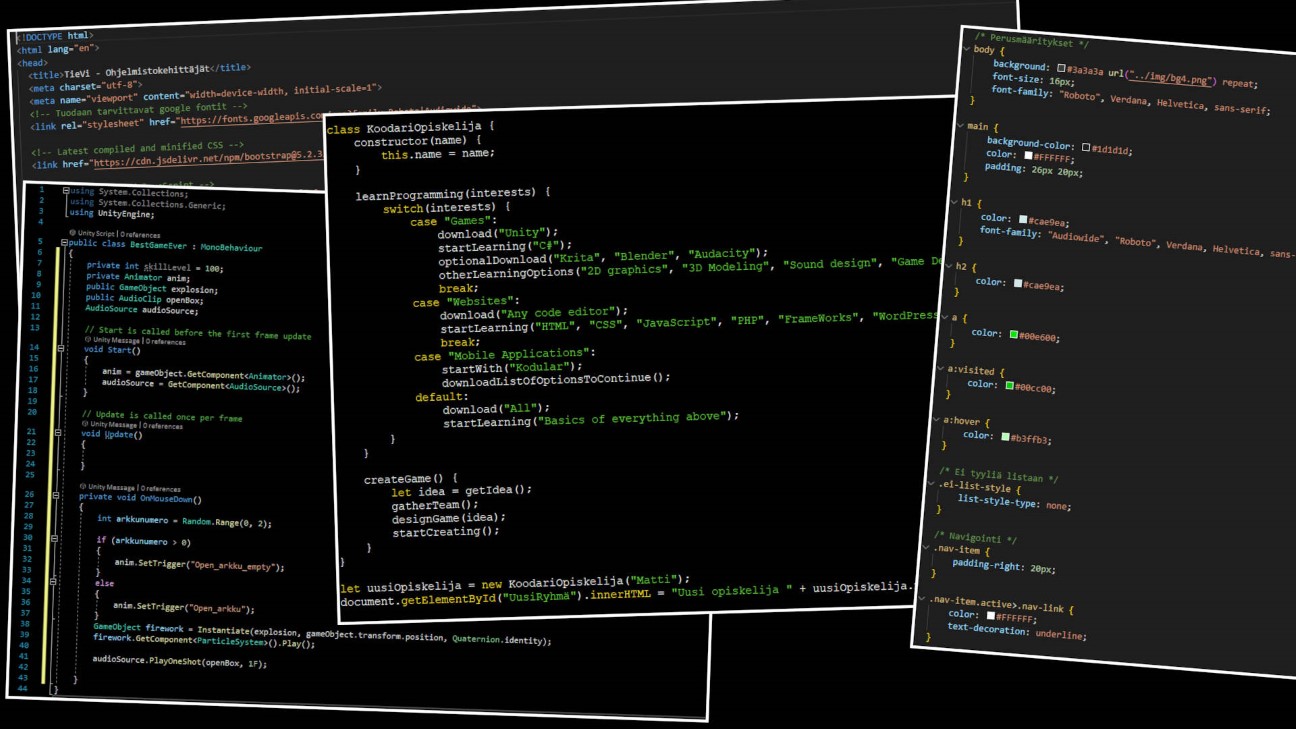This screenshot has height=729, width=1296.
Task: Click the #cae9ea swatch in the h1 rule
Action: coord(1023,219)
